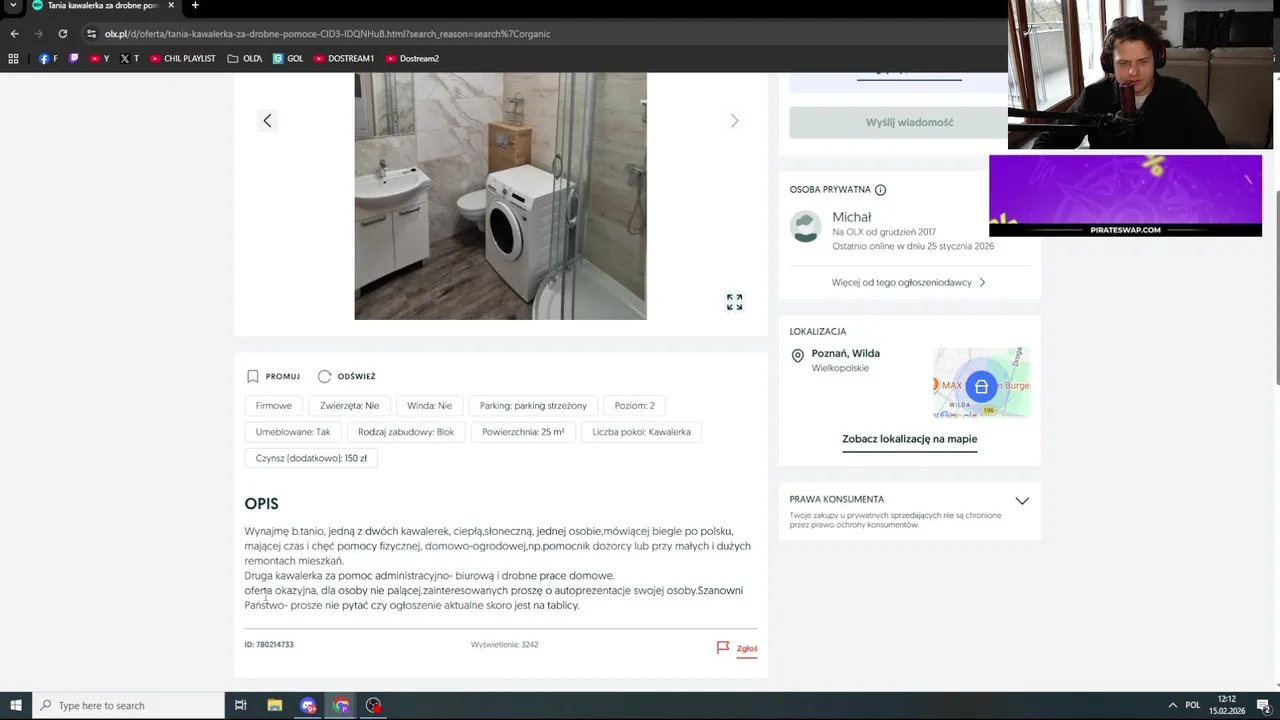This screenshot has height=720, width=1280.
Task: Click the 'Zgłoś' report link
Action: [747, 649]
